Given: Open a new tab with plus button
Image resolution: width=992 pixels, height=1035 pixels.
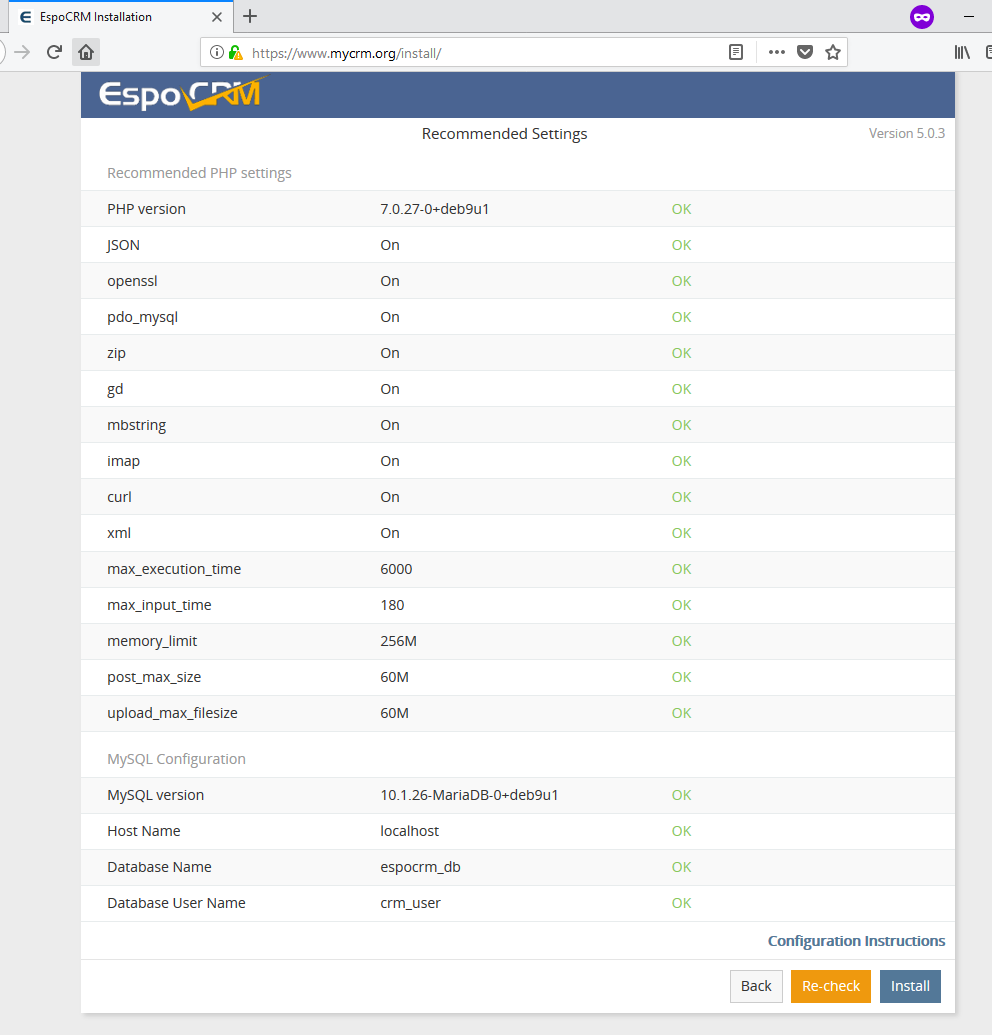Looking at the screenshot, I should coord(249,17).
